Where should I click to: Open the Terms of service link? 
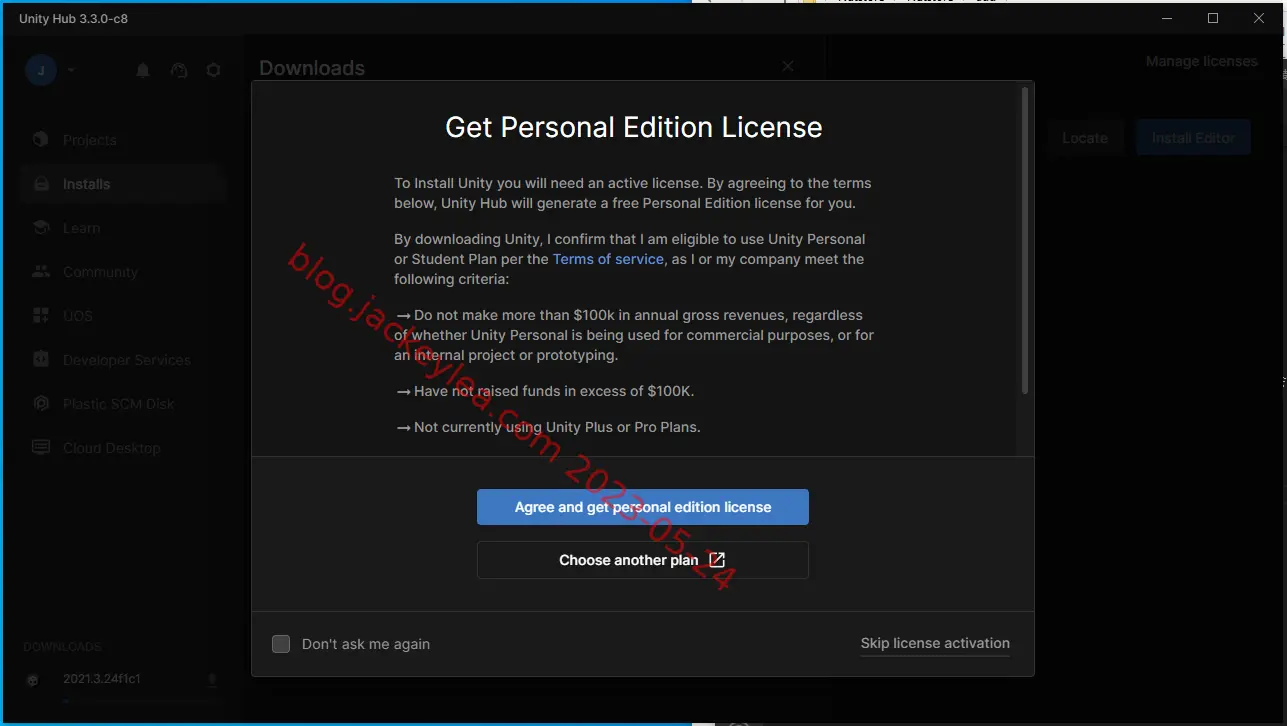pos(608,259)
